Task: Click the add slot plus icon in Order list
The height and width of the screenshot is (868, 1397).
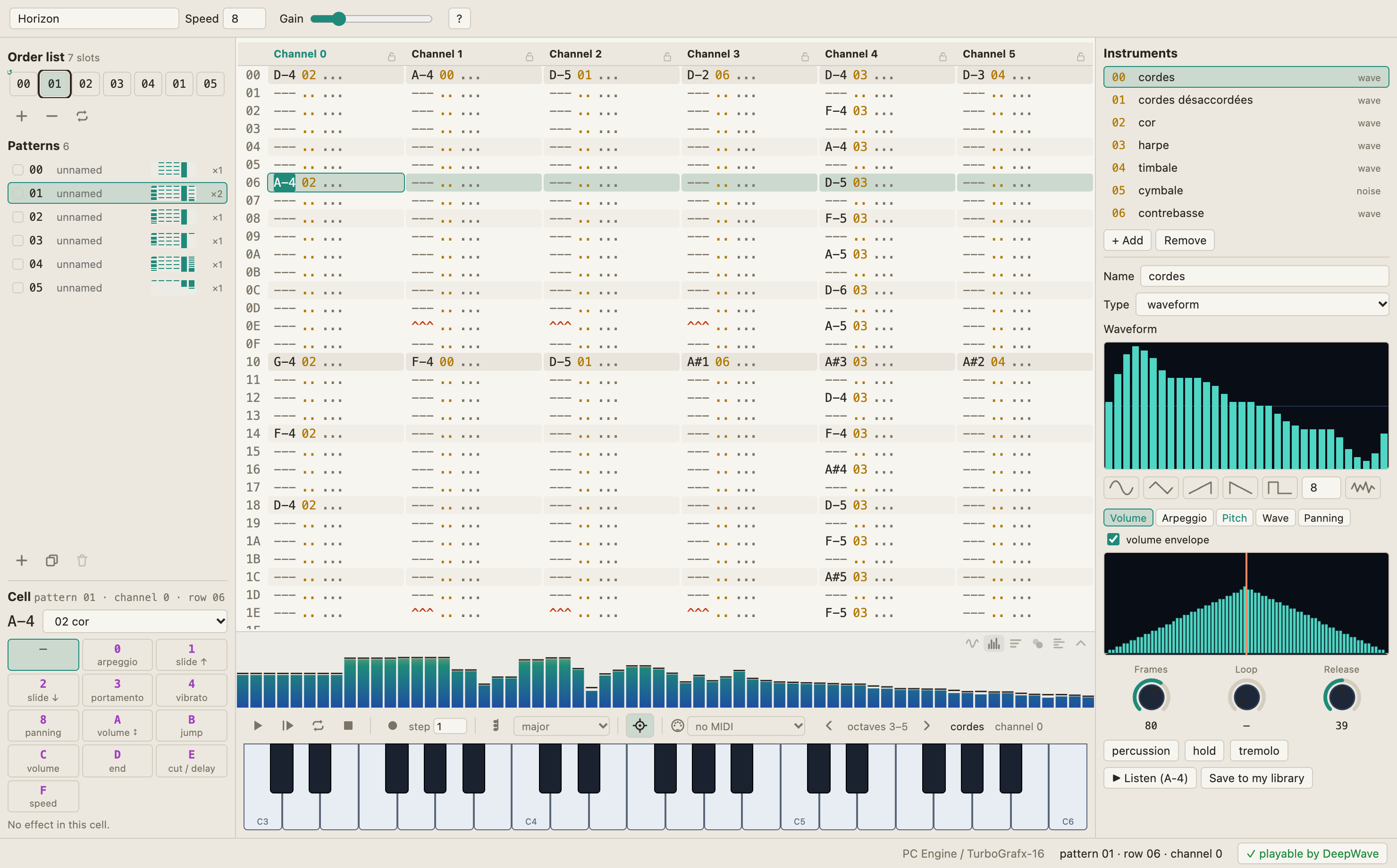Action: [22, 117]
